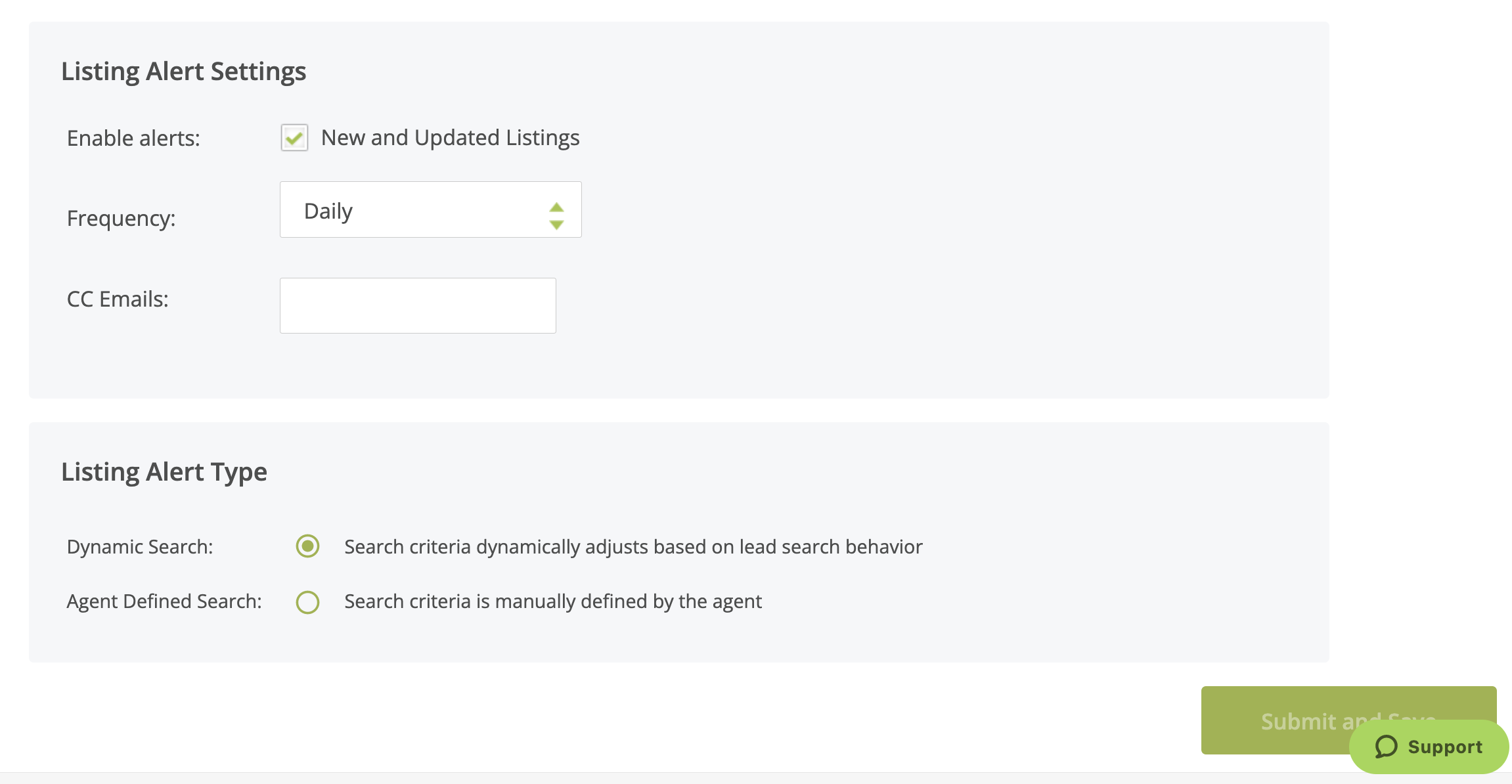Open the Frequency dropdown showing Daily
The width and height of the screenshot is (1512, 784).
tap(430, 209)
